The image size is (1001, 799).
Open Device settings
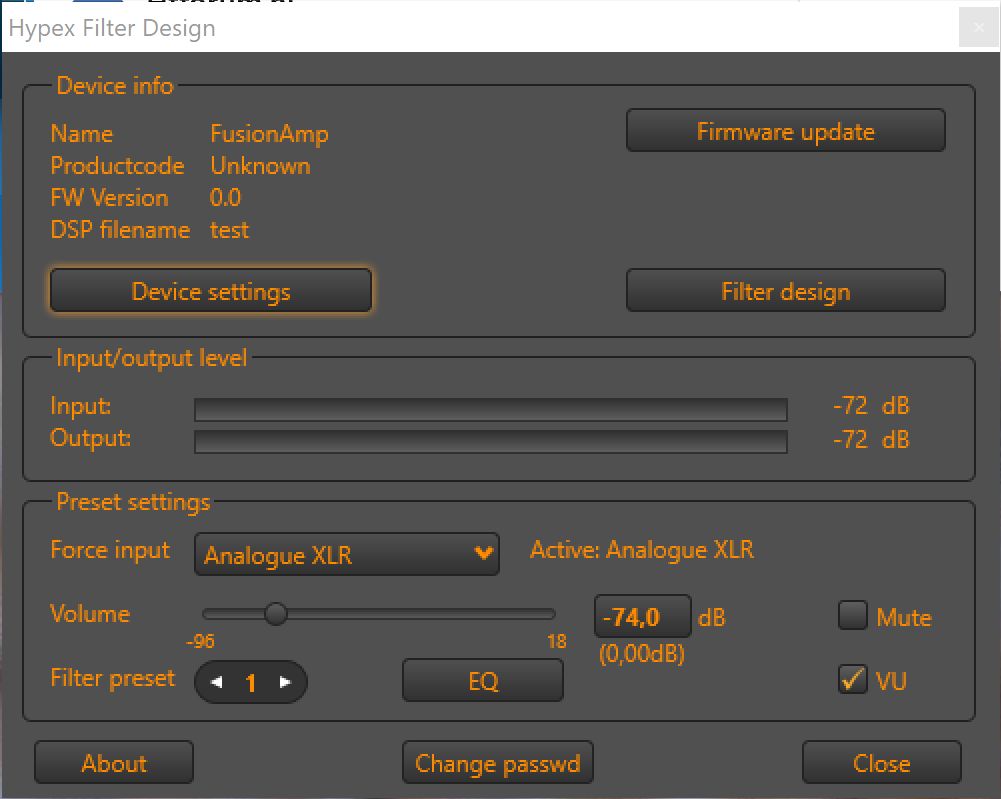tap(211, 291)
